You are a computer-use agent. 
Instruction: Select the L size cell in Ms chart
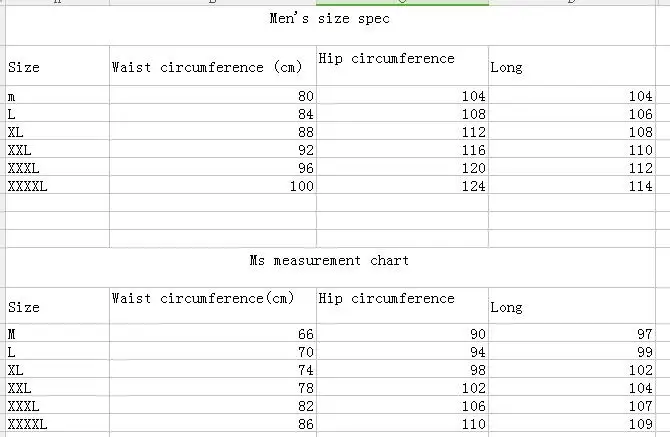(x=57, y=351)
